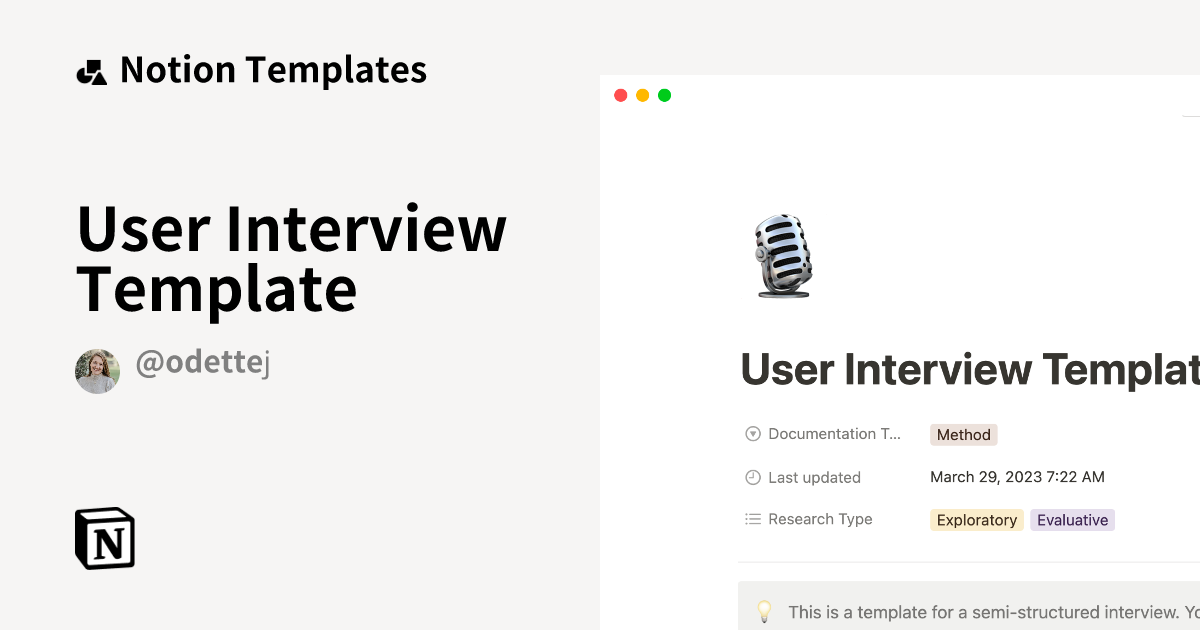
Task: Click the Last updated property label
Action: [814, 478]
